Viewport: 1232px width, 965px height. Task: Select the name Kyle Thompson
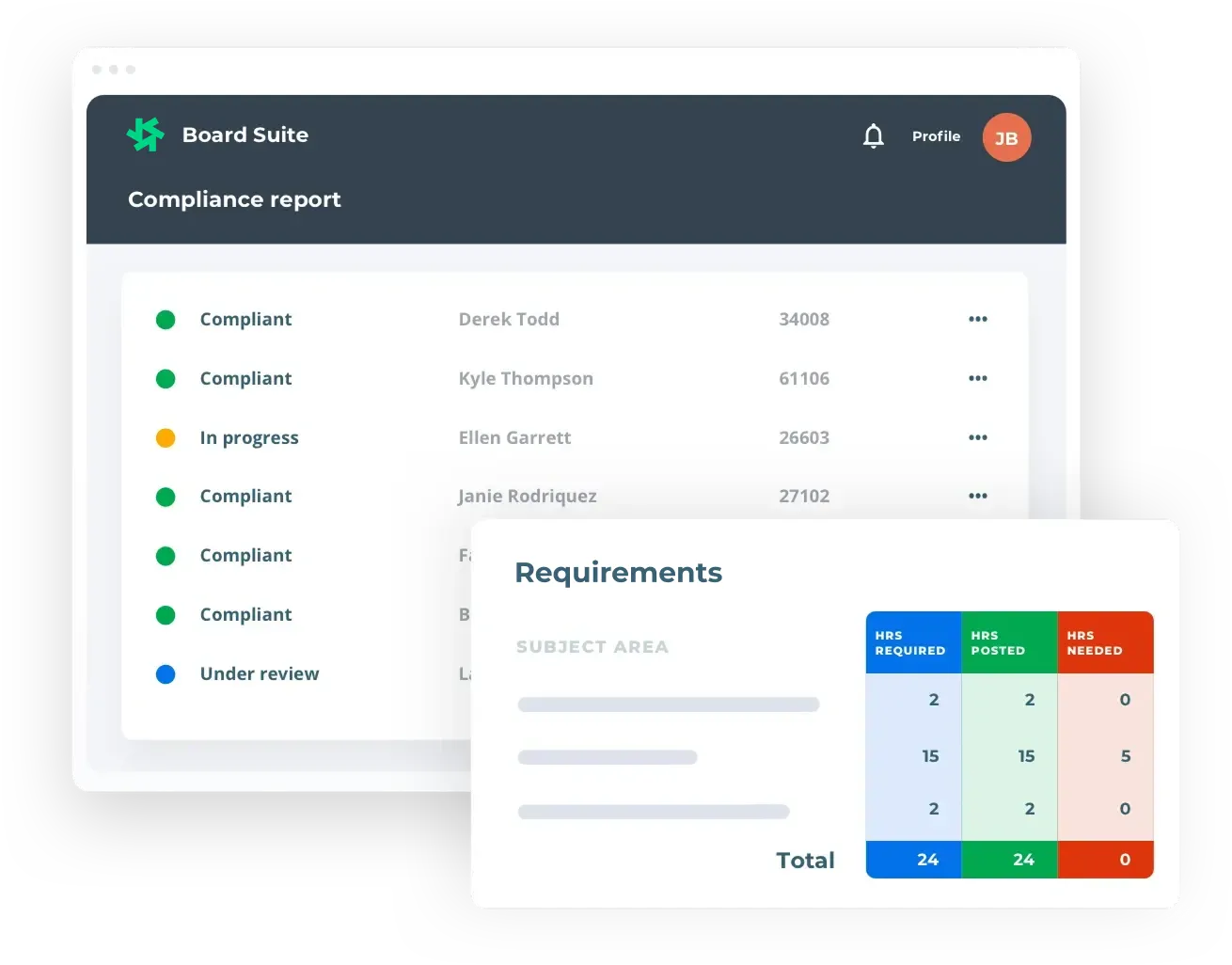tap(526, 378)
